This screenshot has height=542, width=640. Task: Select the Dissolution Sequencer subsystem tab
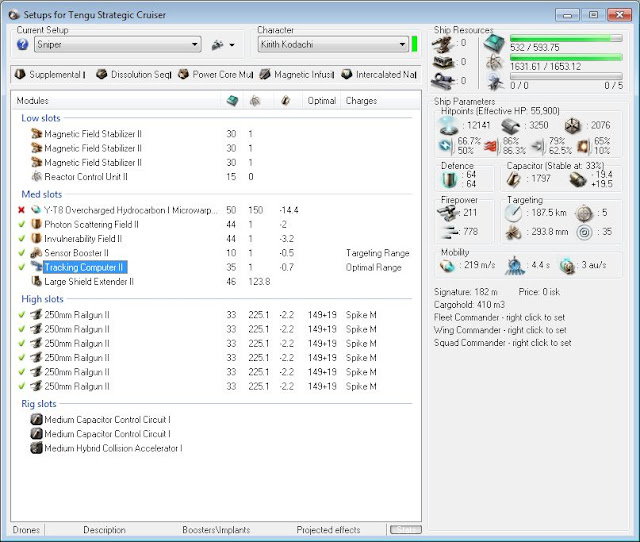(x=134, y=74)
